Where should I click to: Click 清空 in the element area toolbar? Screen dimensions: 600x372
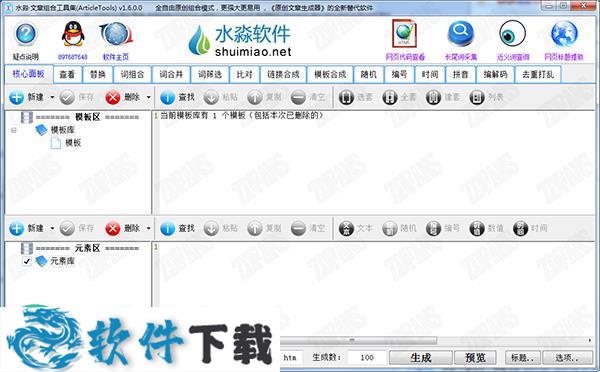point(308,228)
